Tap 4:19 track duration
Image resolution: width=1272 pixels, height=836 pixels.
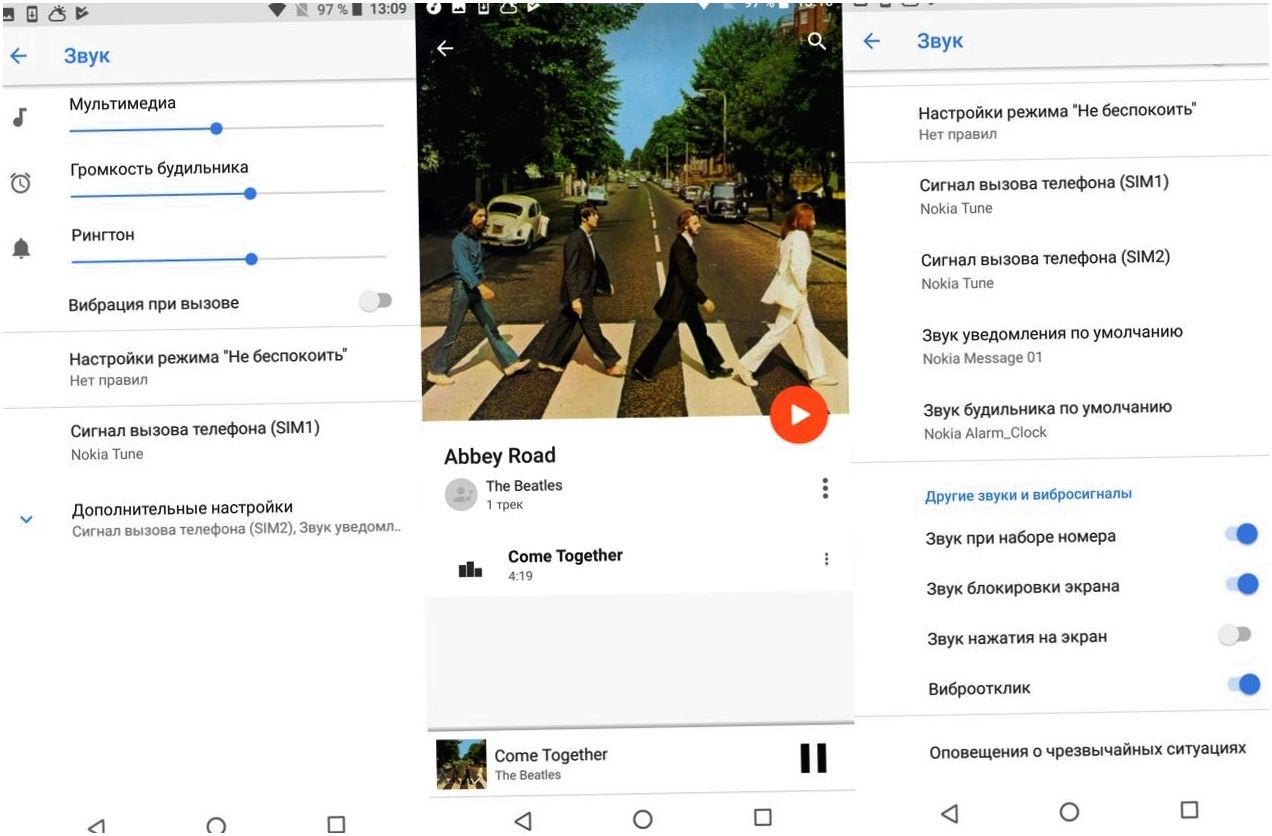[x=520, y=576]
